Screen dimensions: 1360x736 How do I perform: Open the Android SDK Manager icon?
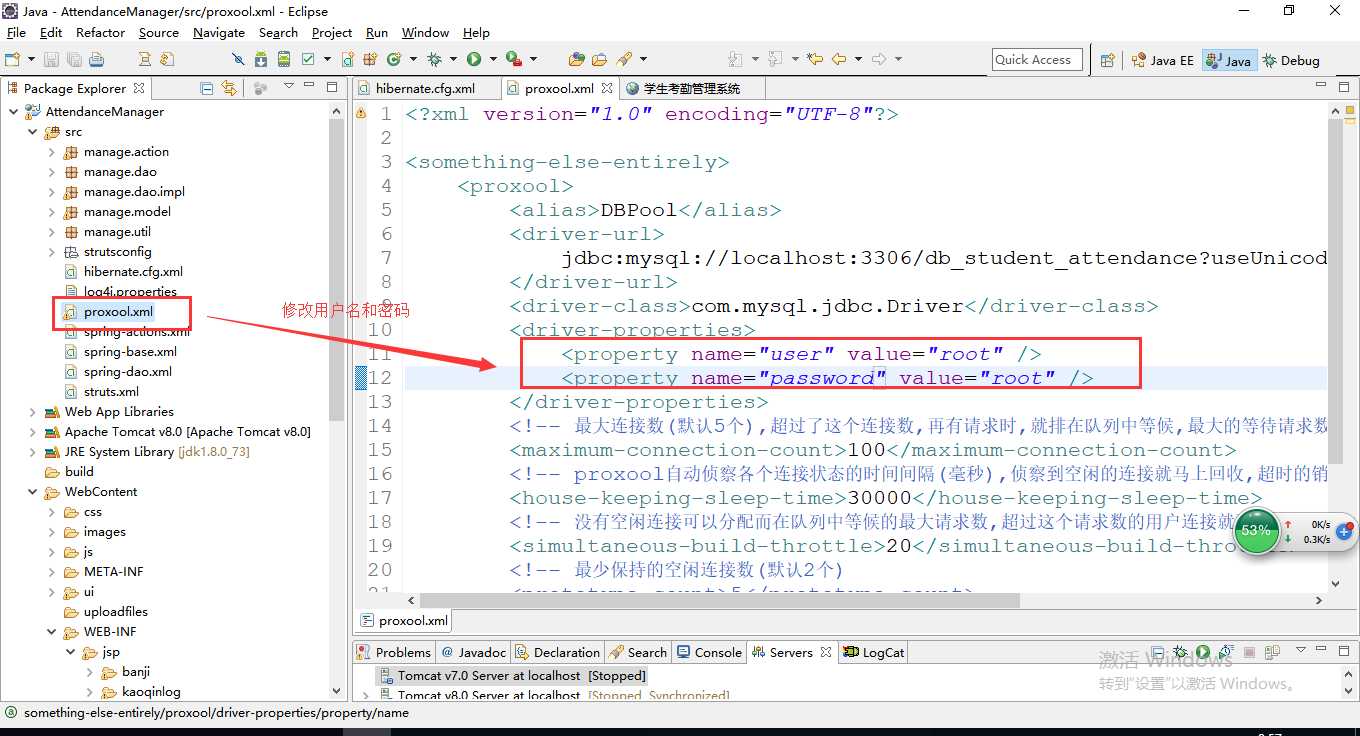tap(261, 59)
